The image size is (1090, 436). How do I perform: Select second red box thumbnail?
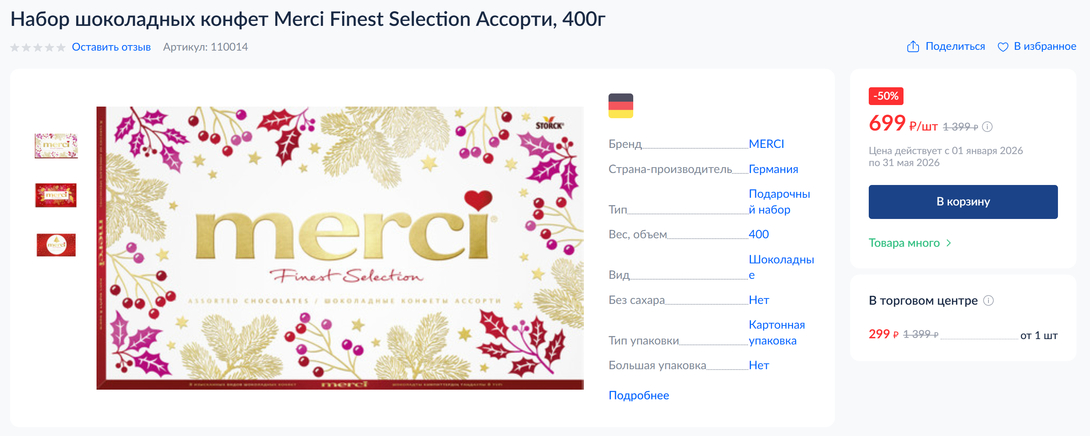tap(56, 195)
